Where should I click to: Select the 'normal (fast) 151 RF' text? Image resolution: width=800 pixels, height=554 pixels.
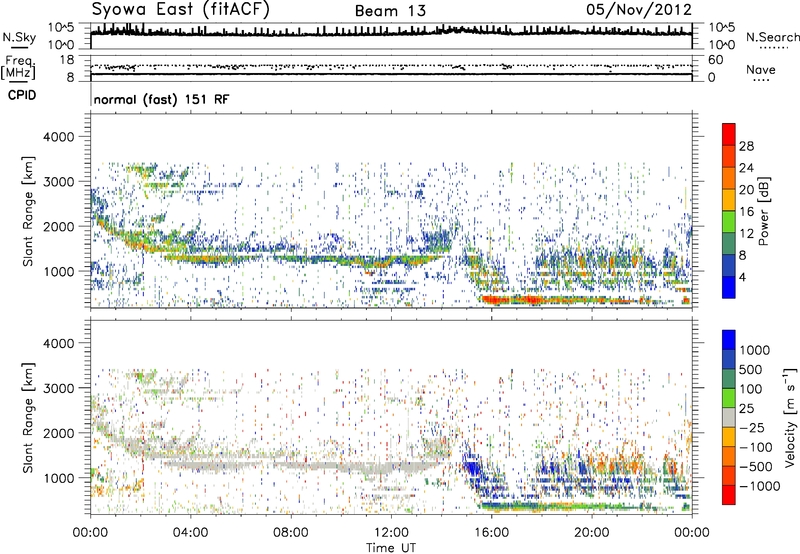[x=161, y=99]
